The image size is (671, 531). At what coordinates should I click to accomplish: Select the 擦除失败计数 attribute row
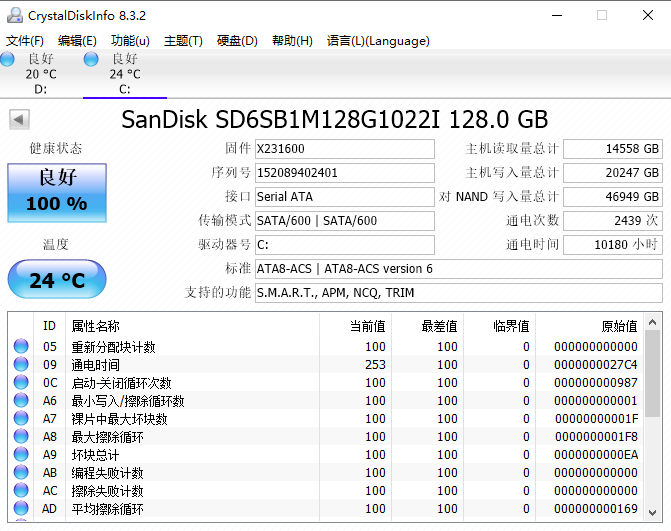point(326,490)
